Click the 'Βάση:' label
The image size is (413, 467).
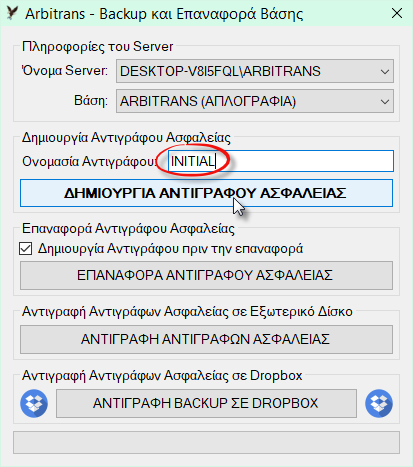point(91,100)
